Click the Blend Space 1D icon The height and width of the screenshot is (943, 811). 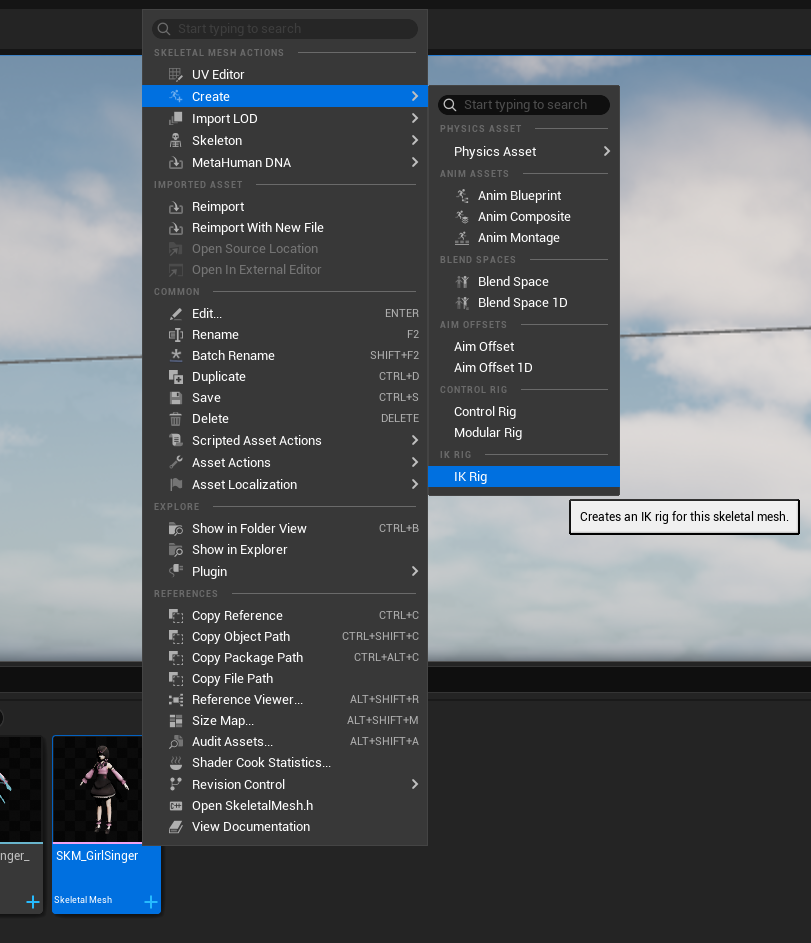[x=462, y=303]
